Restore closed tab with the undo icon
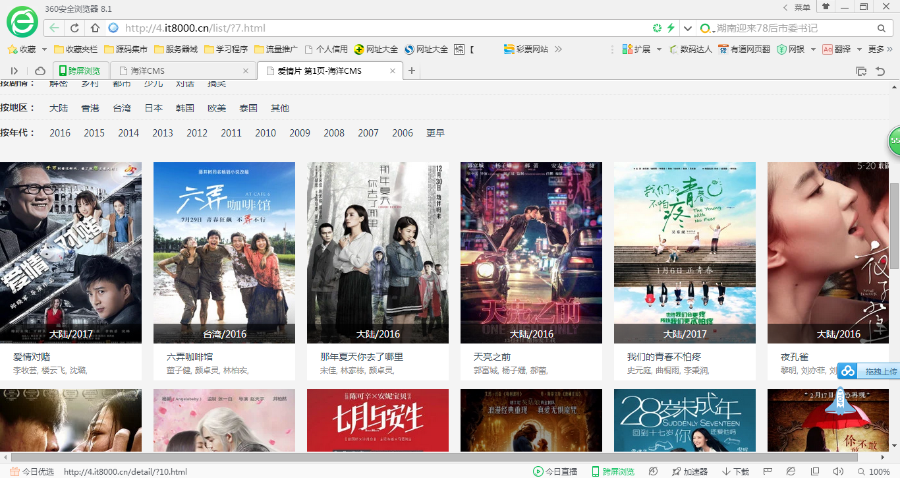Screen dimensions: 900x478 point(880,71)
